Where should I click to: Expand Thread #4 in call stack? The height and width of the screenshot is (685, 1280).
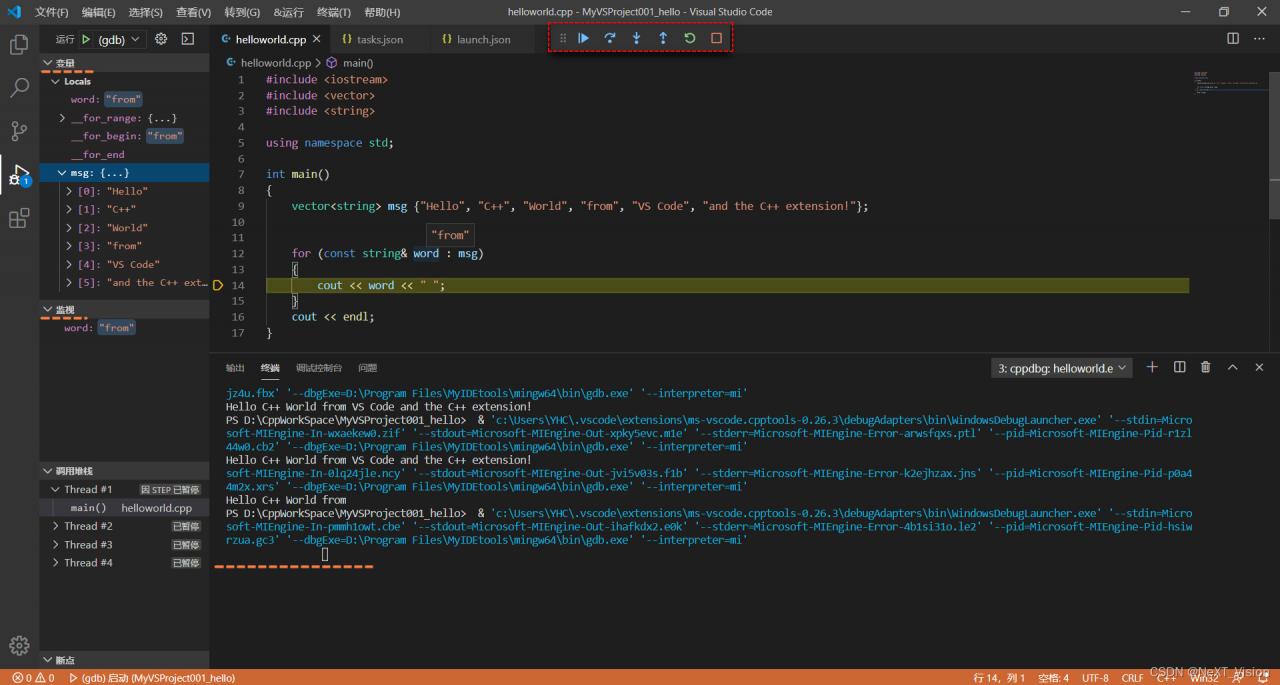57,563
